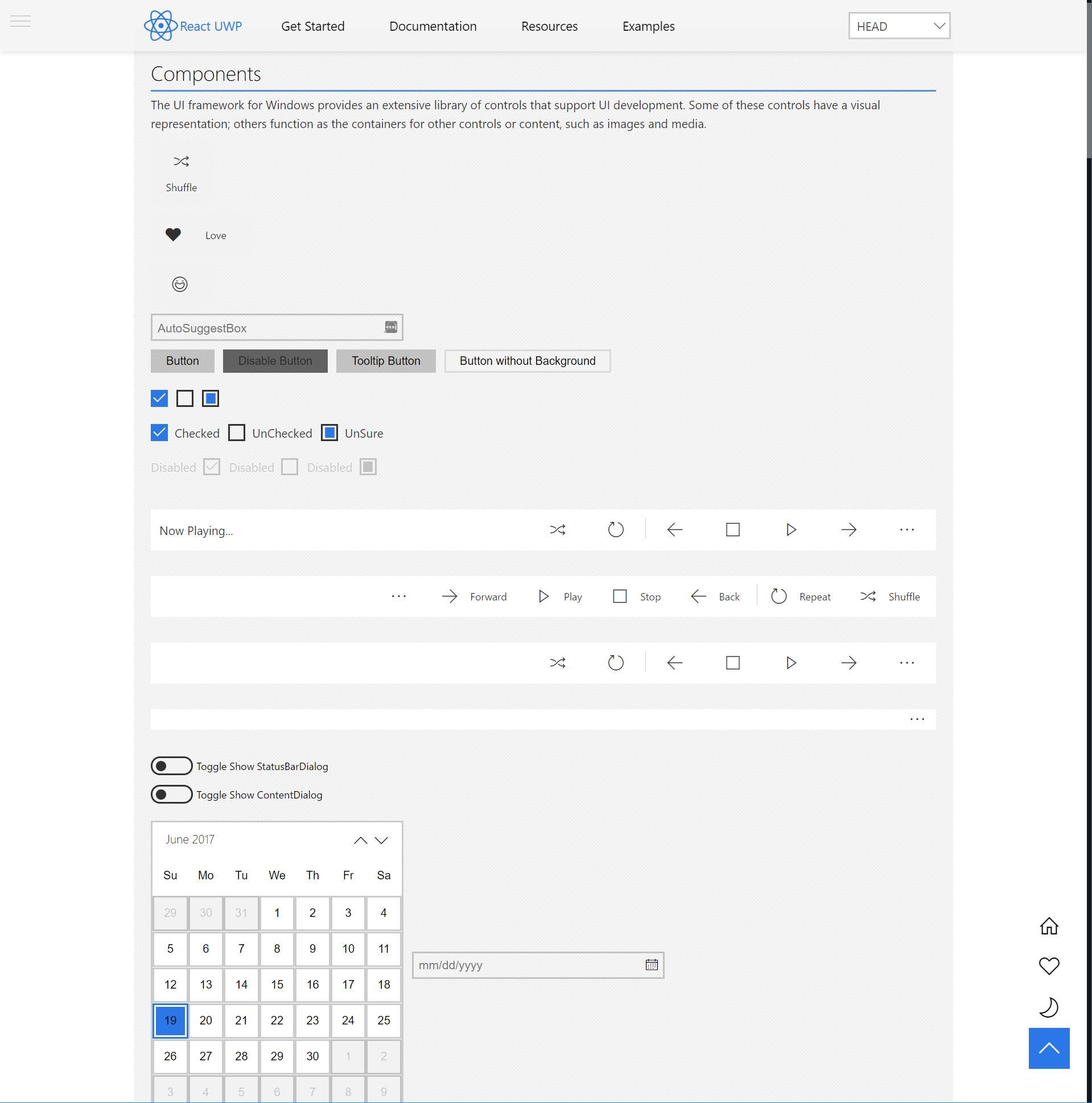Image resolution: width=1092 pixels, height=1103 pixels.
Task: Click the Love heart icon
Action: click(x=173, y=234)
